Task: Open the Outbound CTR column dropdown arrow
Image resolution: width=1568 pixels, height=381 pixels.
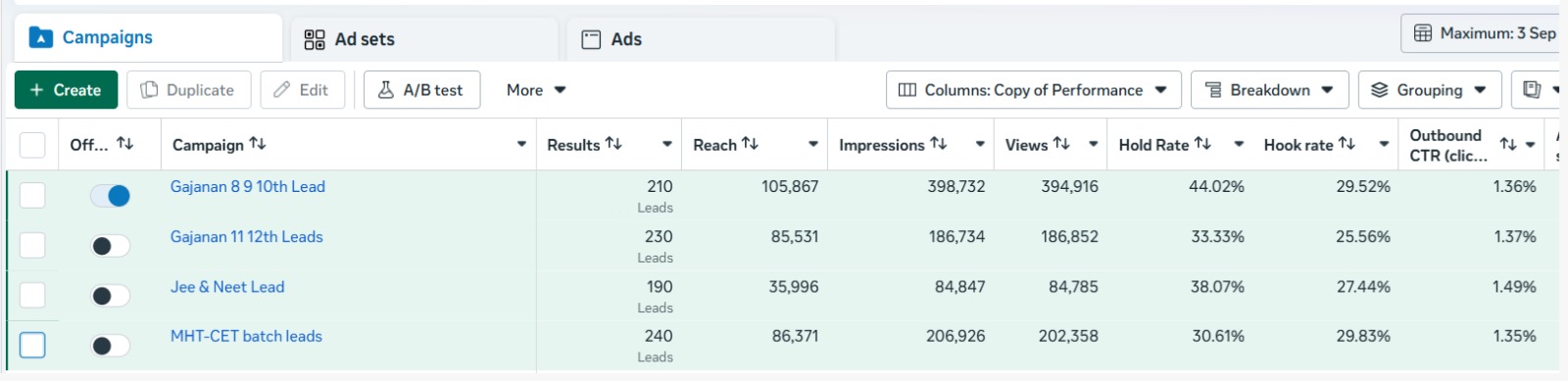Action: 1530,145
